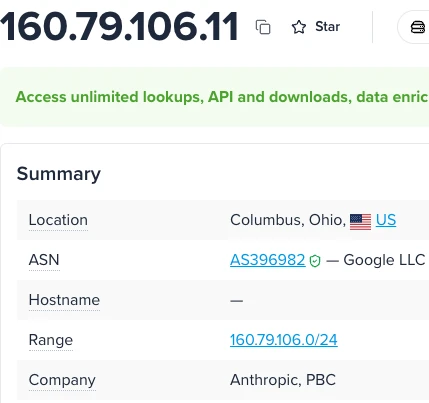Viewport: 429px width, 403px height.
Task: Click the Range field label
Action: click(51, 340)
